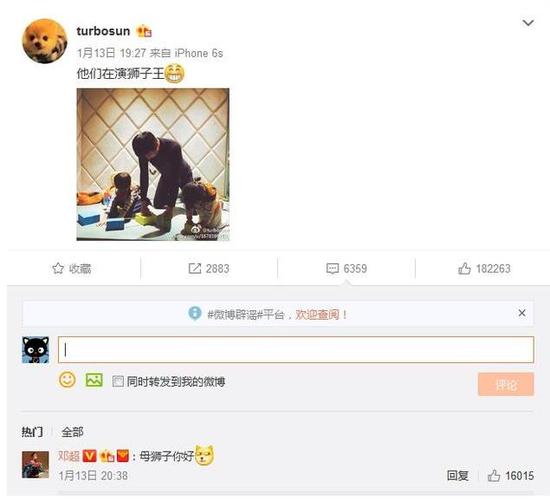
Task: Check 同时转发到我的微博 checkbox
Action: coord(118,381)
